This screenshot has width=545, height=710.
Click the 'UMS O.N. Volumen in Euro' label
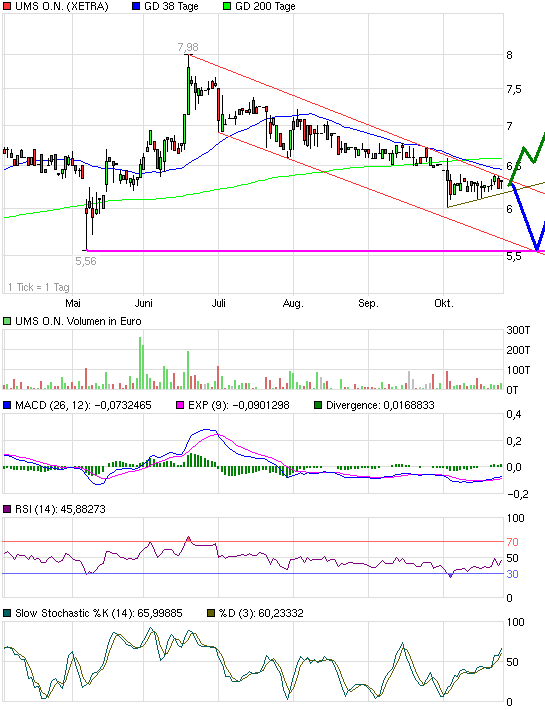pyautogui.click(x=78, y=321)
